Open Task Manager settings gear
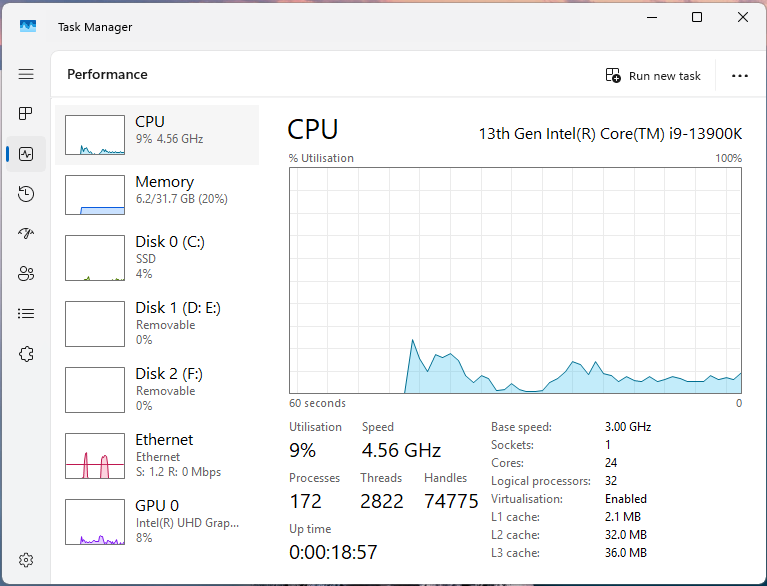 26,560
